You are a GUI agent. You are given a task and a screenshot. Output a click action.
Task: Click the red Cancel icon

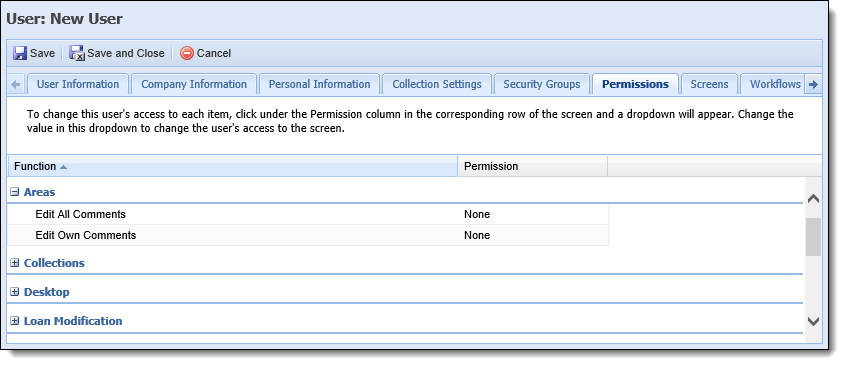click(187, 53)
